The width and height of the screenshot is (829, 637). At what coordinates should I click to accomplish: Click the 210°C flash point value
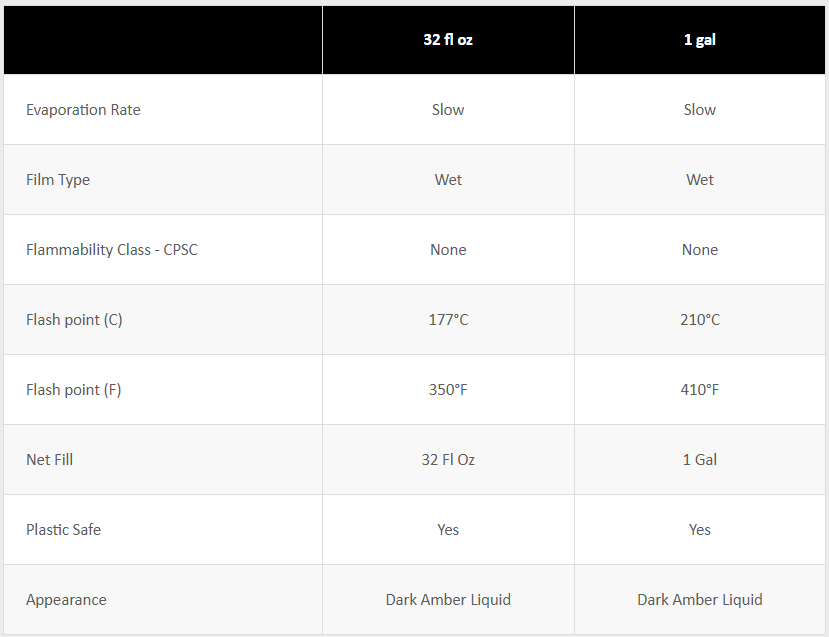point(700,320)
